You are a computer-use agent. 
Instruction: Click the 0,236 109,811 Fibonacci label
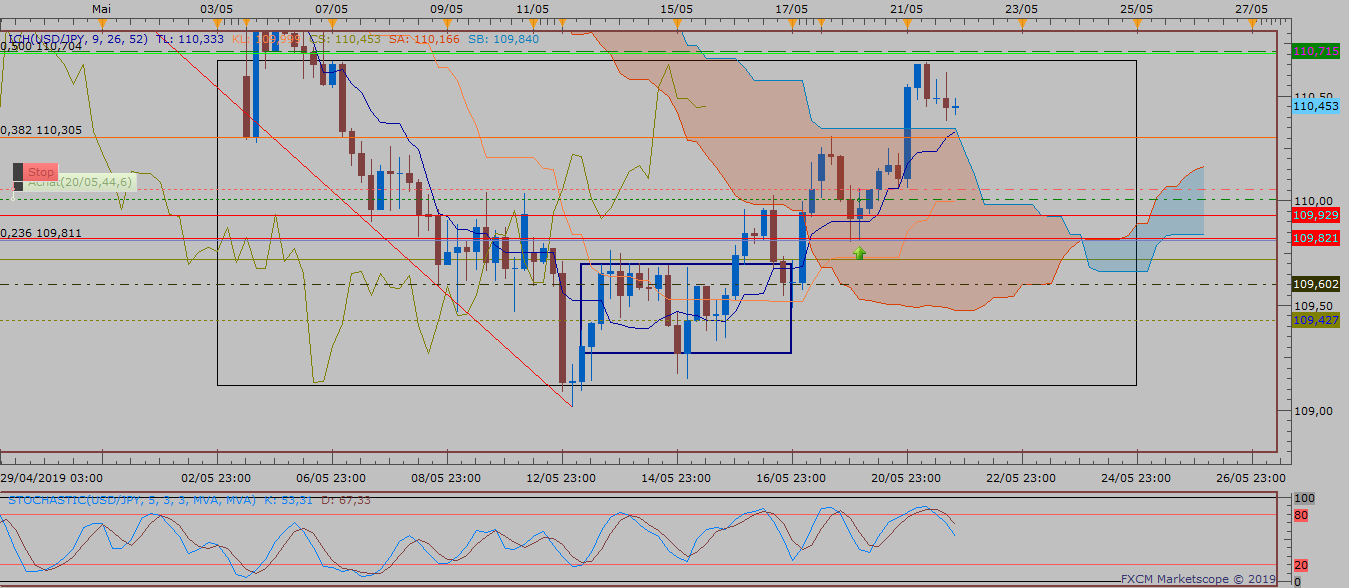click(41, 233)
